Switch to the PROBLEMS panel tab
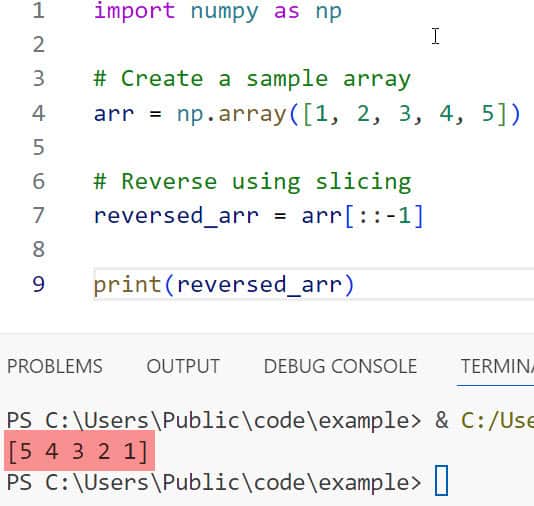Image resolution: width=534 pixels, height=506 pixels. click(55, 366)
